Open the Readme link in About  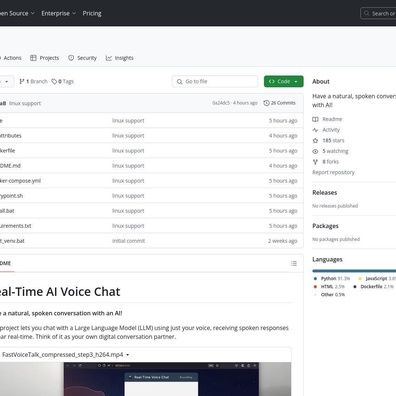coord(332,119)
